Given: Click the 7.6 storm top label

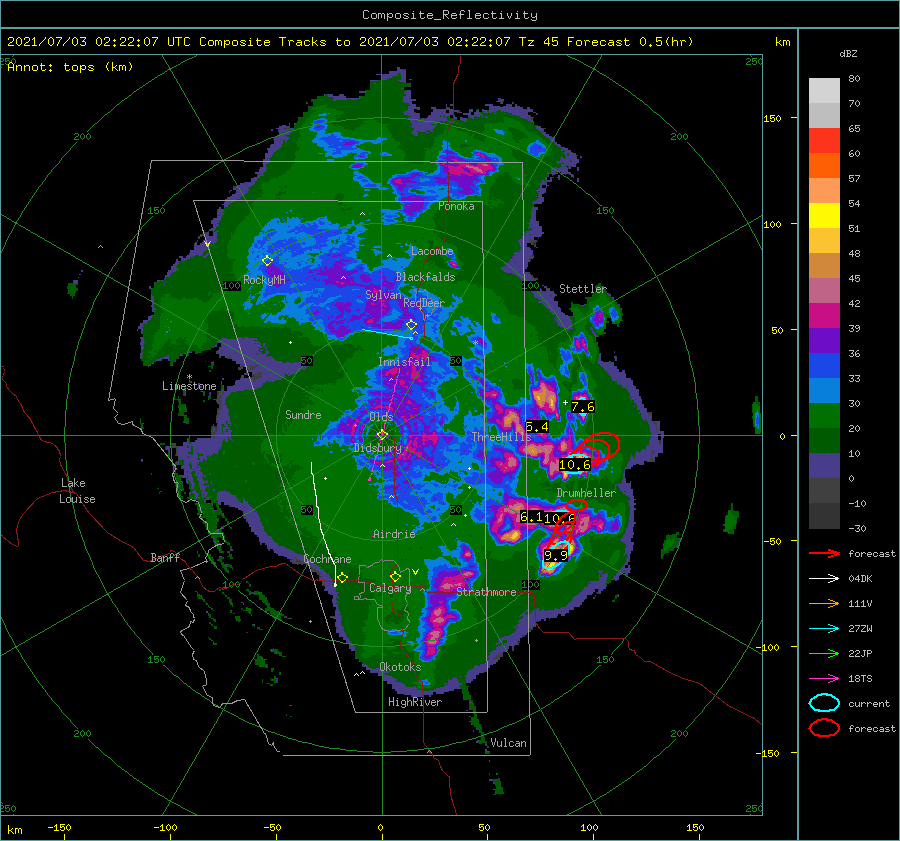Looking at the screenshot, I should (x=582, y=407).
